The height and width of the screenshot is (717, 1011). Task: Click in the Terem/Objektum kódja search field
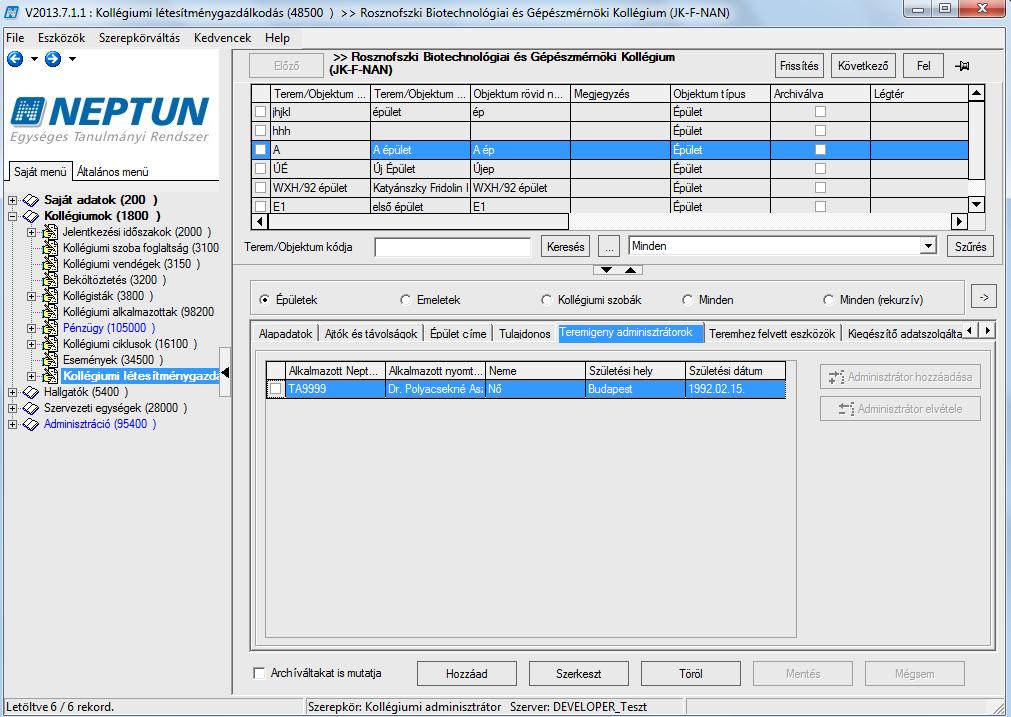coord(452,246)
